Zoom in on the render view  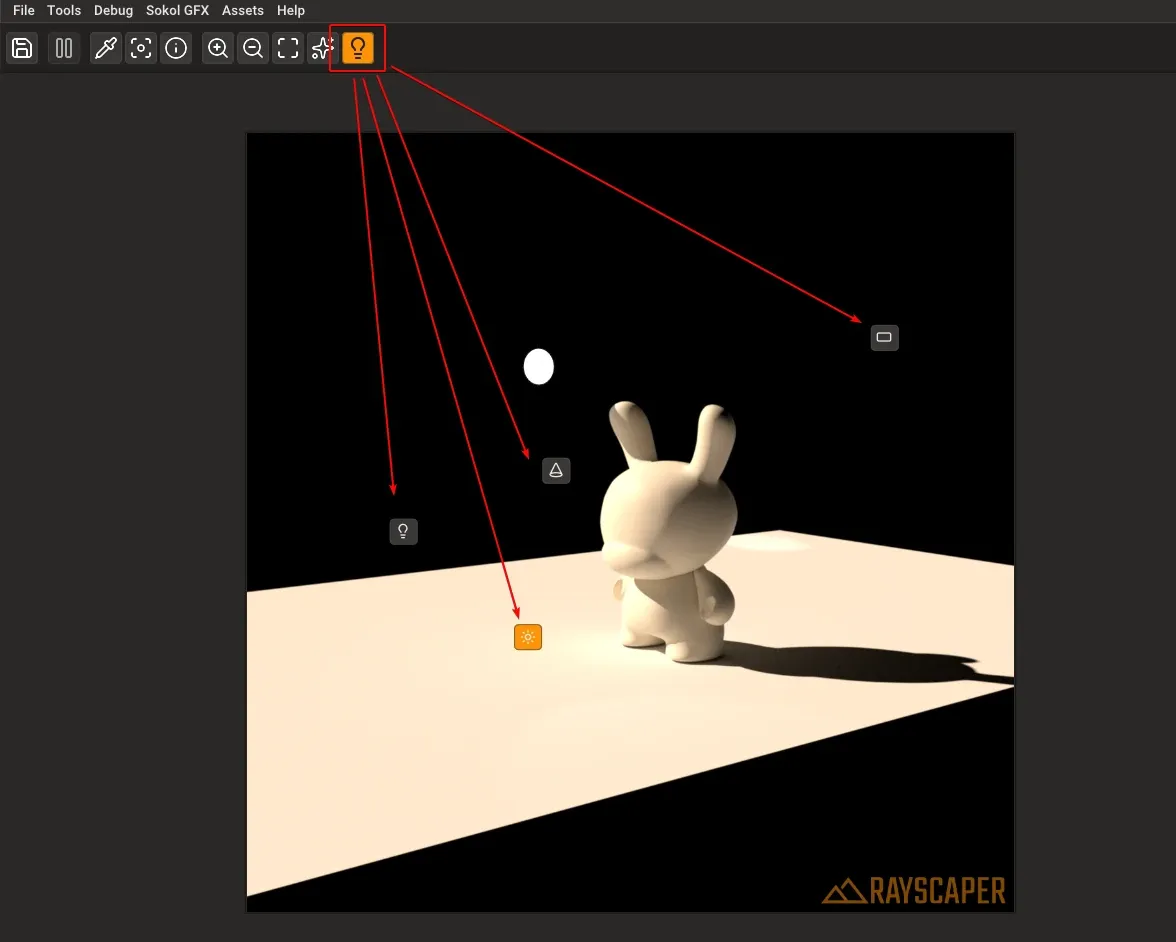[217, 48]
